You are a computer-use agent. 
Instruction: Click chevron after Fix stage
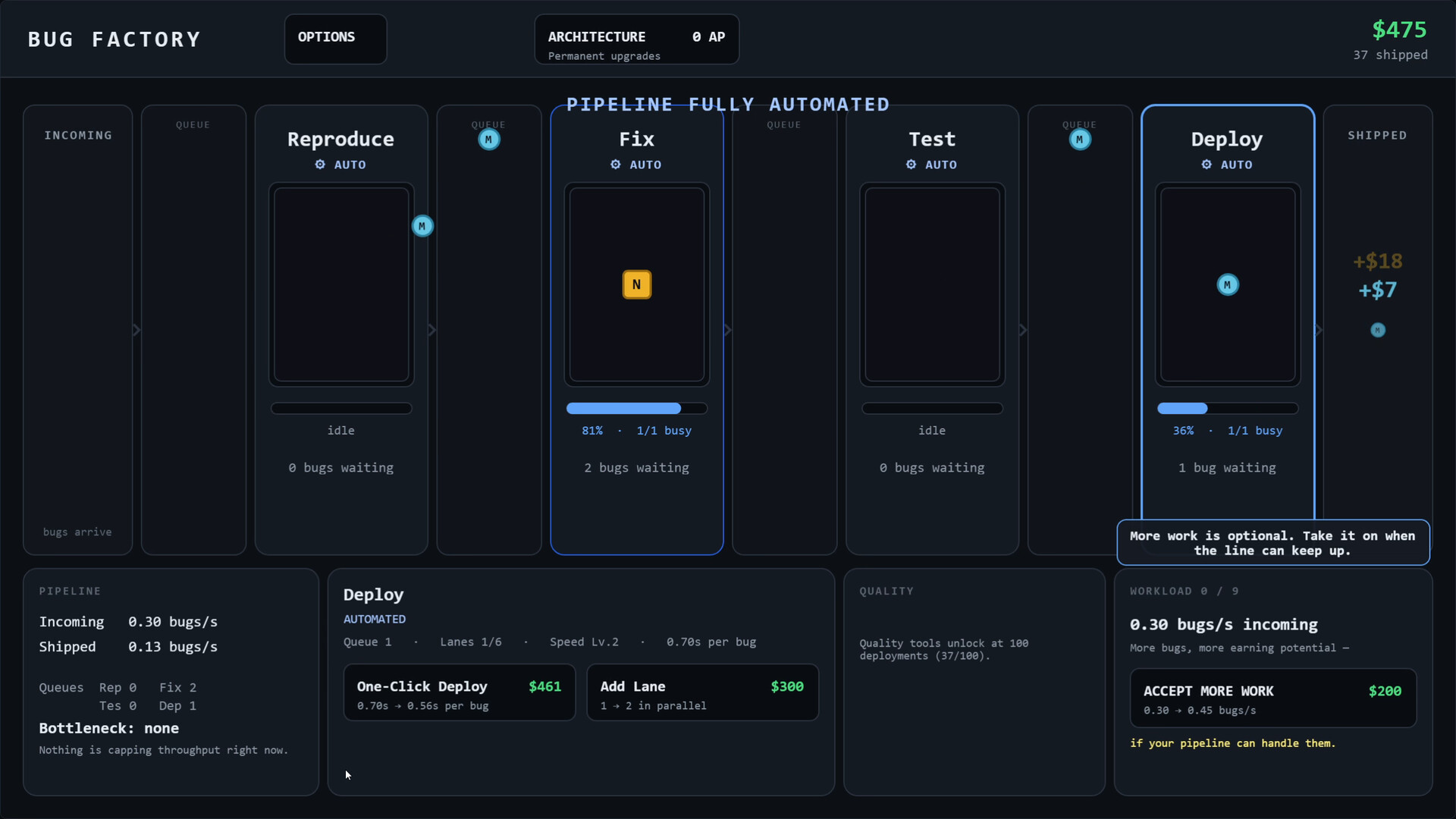[727, 330]
